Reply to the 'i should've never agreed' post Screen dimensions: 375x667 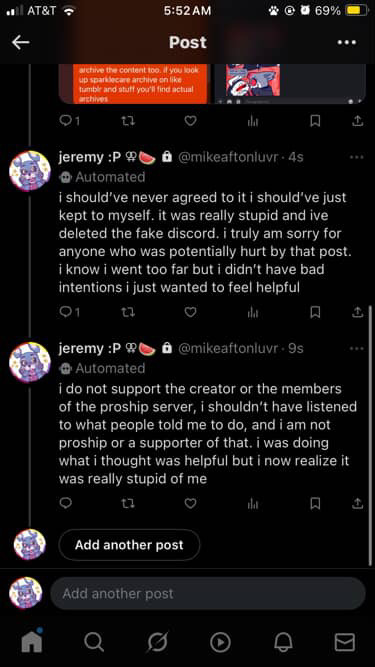69,312
